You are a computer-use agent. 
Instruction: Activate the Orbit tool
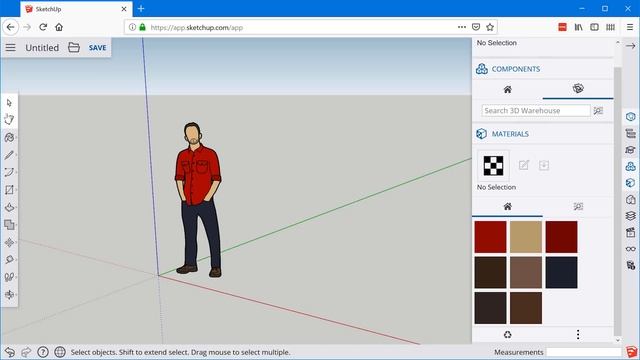click(9, 294)
